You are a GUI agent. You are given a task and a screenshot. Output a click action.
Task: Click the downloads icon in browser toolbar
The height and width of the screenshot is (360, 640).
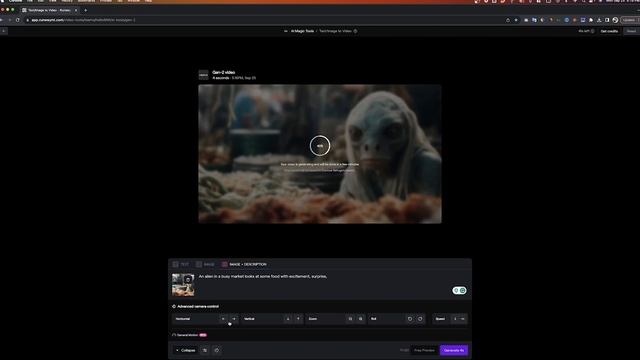coord(599,20)
